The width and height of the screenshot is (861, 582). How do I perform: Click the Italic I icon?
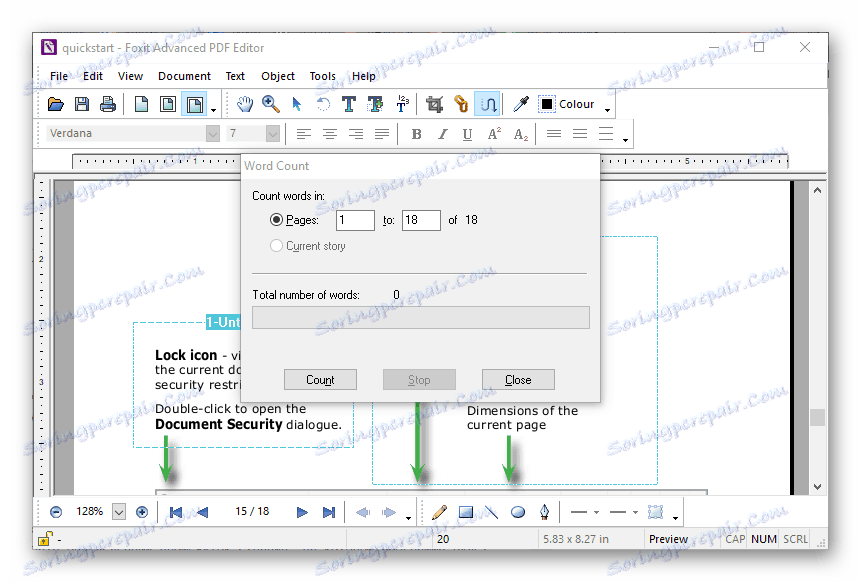coord(443,133)
